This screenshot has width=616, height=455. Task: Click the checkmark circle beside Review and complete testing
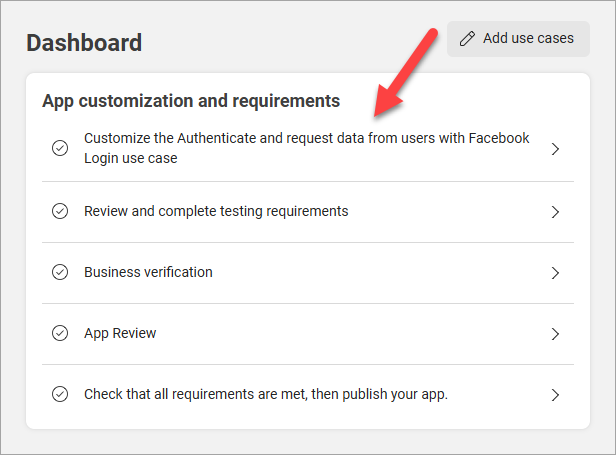60,211
